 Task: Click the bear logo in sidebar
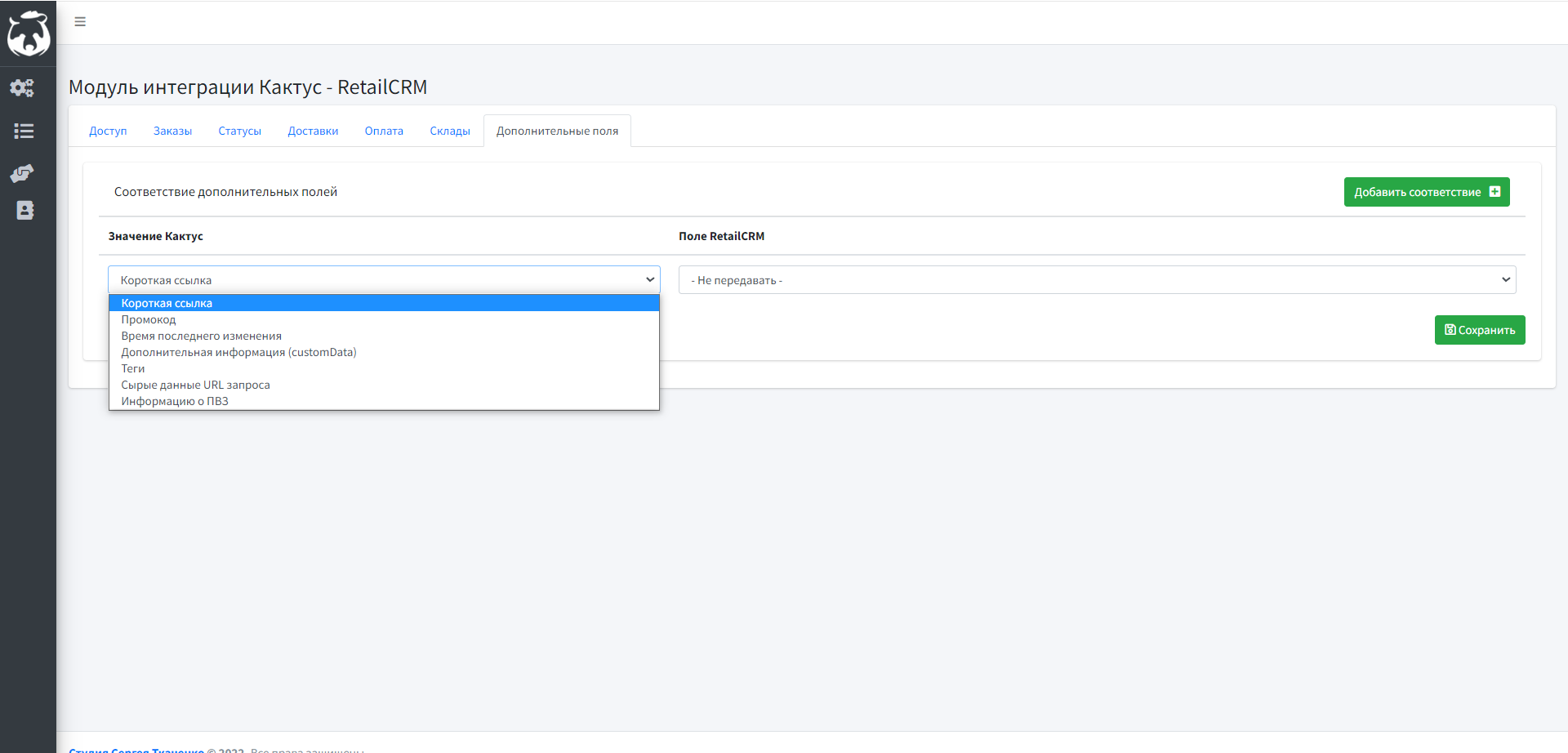28,33
